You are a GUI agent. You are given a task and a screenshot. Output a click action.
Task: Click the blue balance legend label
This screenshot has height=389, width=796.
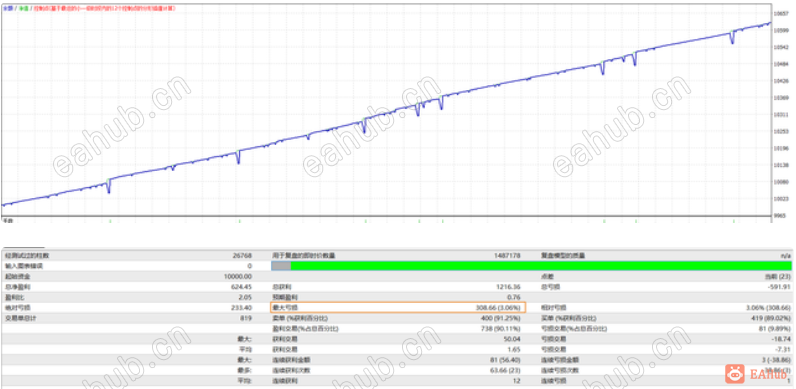coord(7,9)
